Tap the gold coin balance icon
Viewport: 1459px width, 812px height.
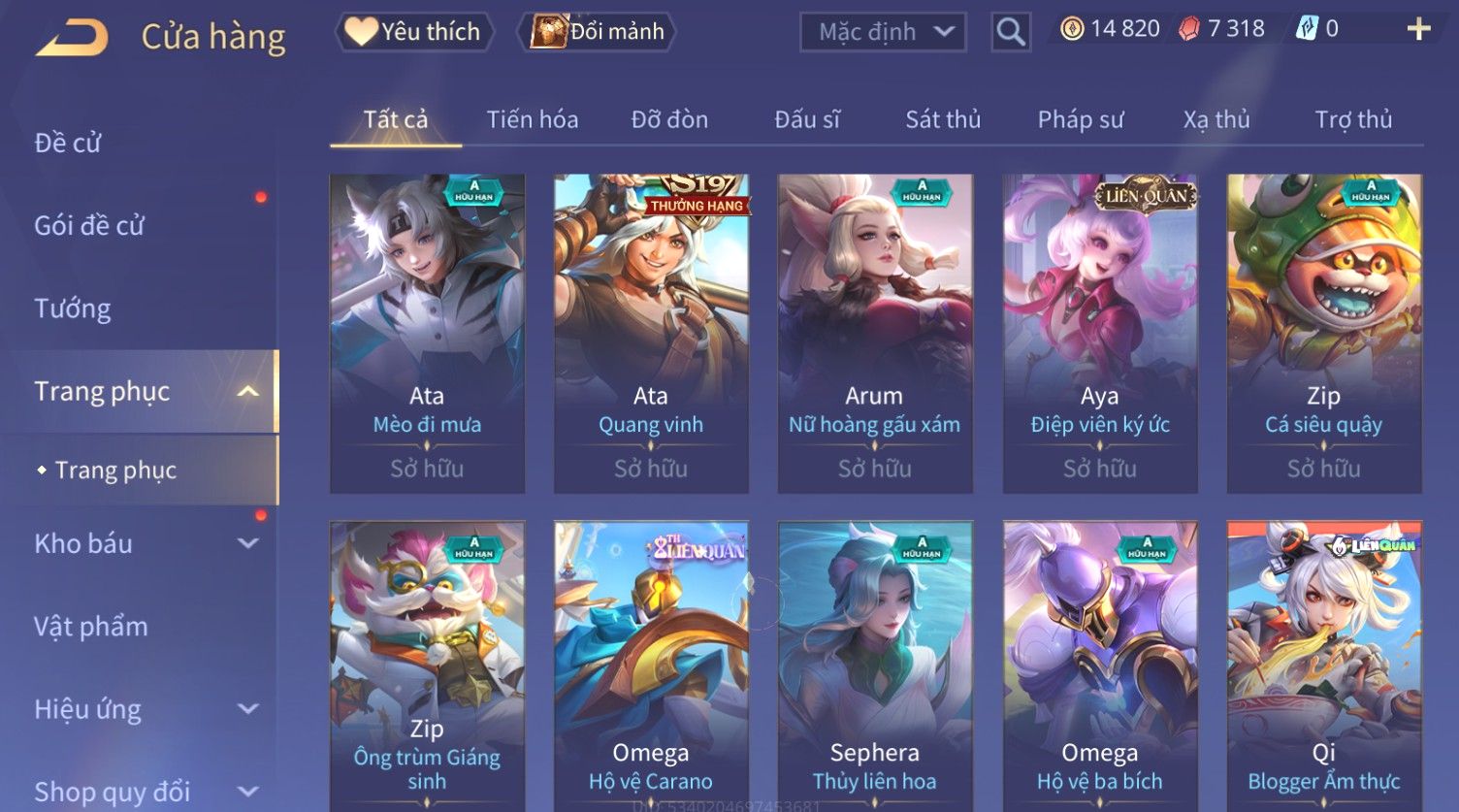(1071, 29)
